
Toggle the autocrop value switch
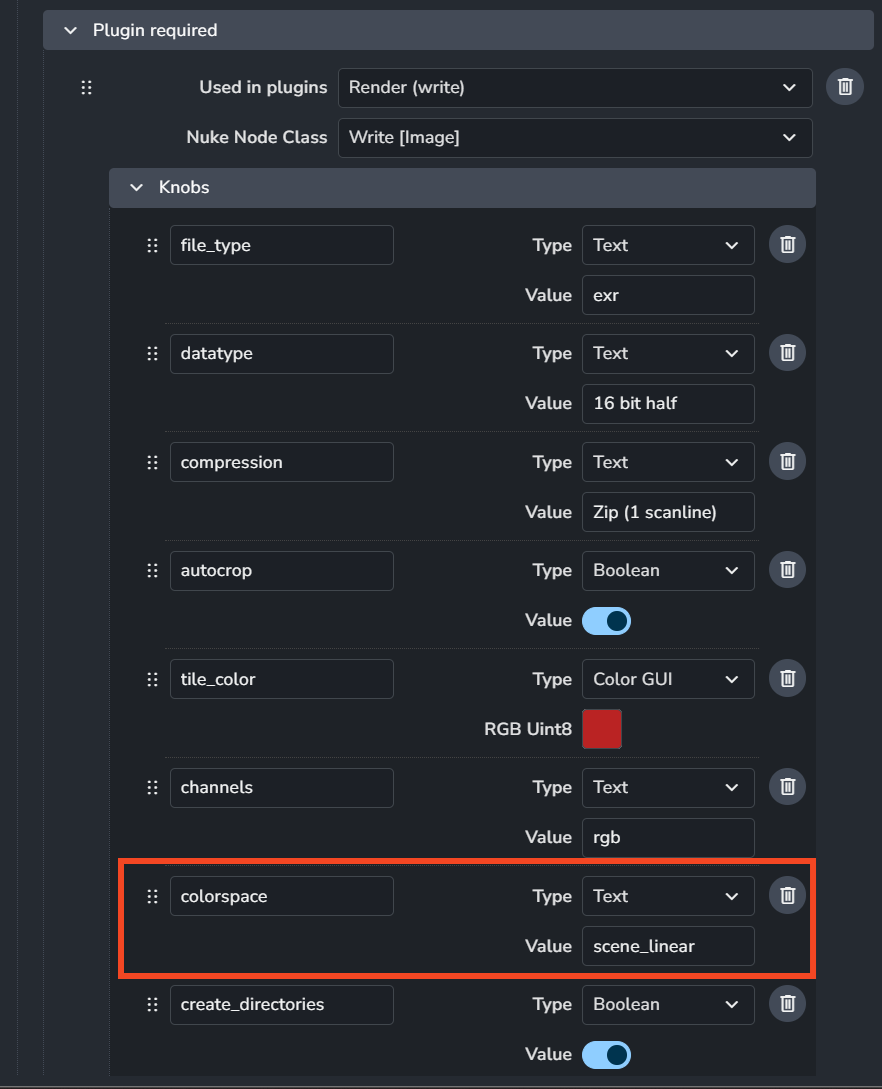click(x=606, y=621)
